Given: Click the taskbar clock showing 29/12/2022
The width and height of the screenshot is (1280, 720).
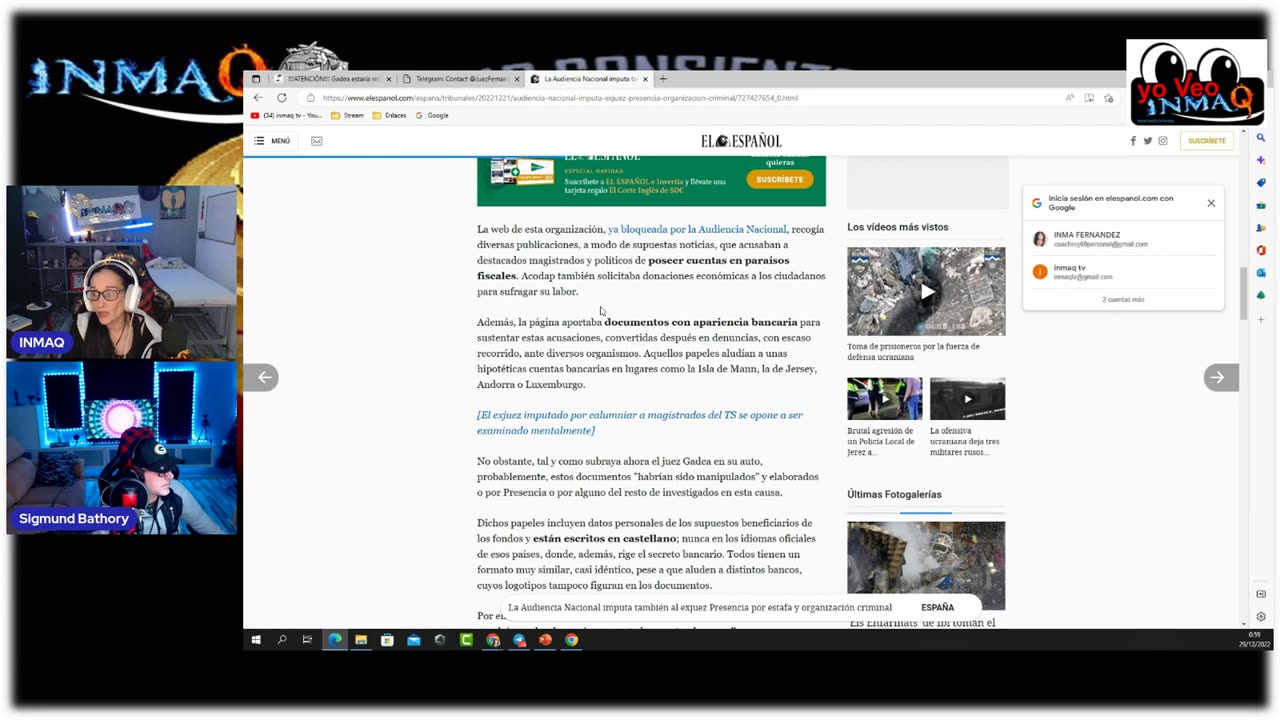Looking at the screenshot, I should pos(1254,640).
